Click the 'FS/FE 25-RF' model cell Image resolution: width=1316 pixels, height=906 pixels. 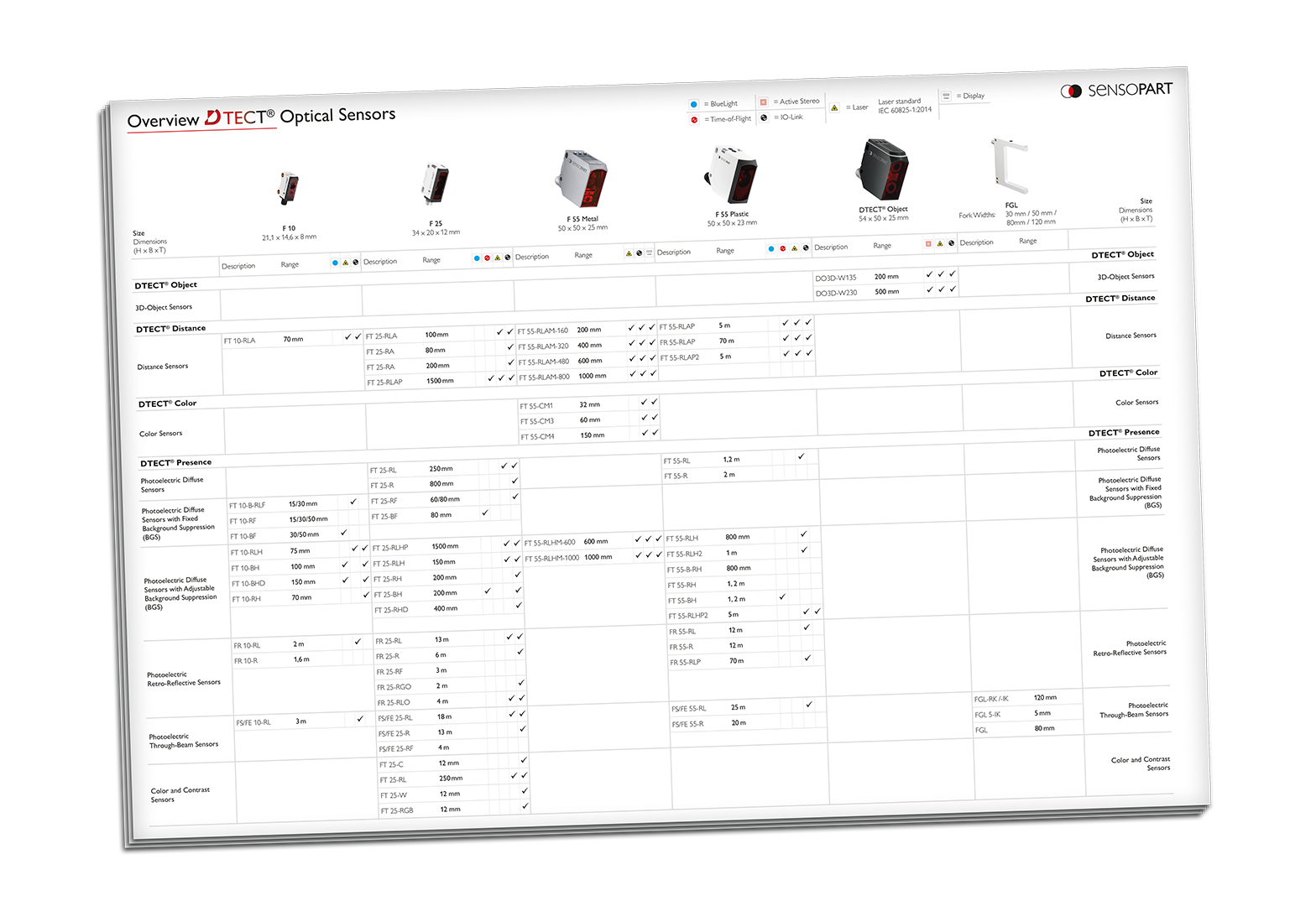coord(396,749)
